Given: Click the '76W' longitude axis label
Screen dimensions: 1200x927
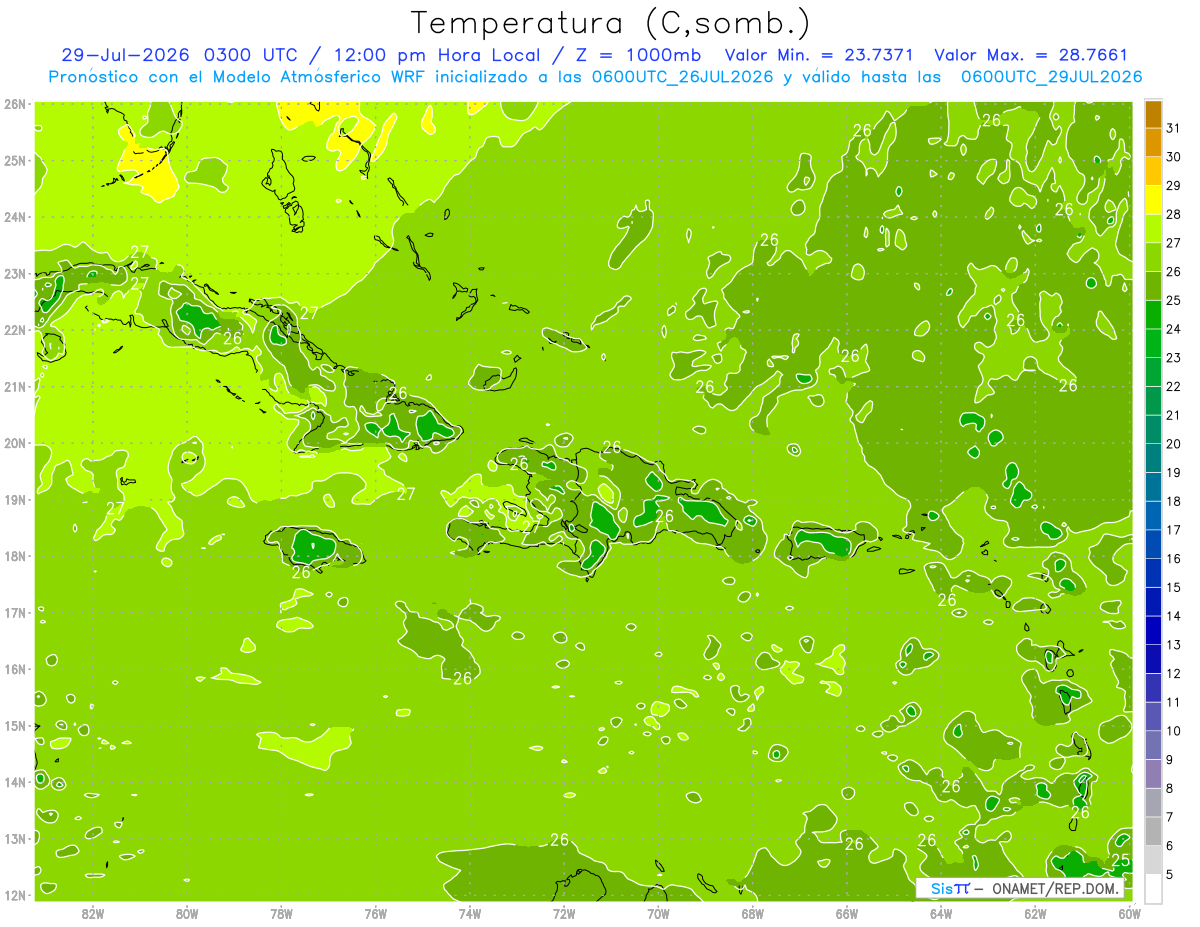Looking at the screenshot, I should tap(376, 913).
